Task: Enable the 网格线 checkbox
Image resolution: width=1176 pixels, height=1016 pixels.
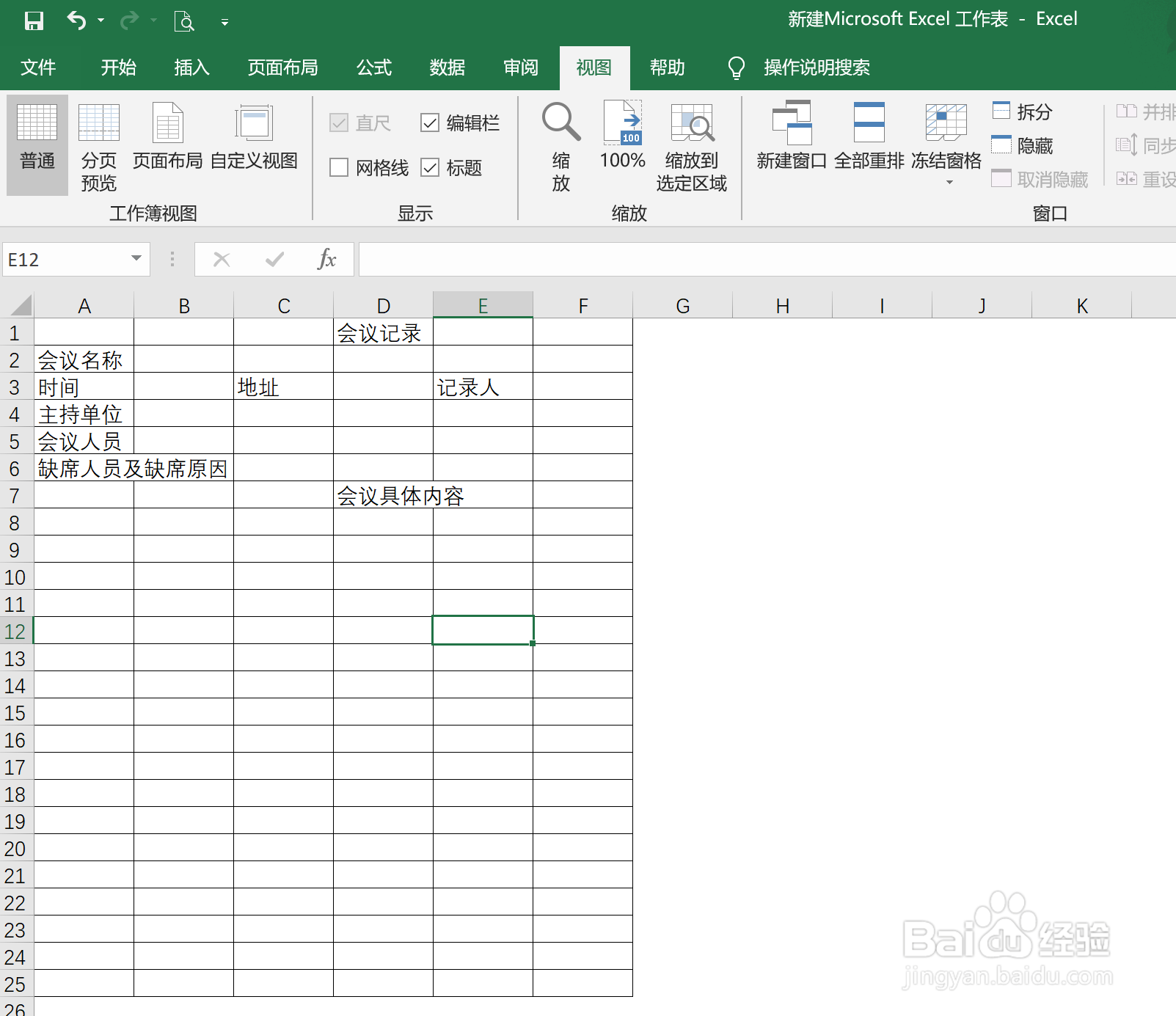Action: point(339,167)
